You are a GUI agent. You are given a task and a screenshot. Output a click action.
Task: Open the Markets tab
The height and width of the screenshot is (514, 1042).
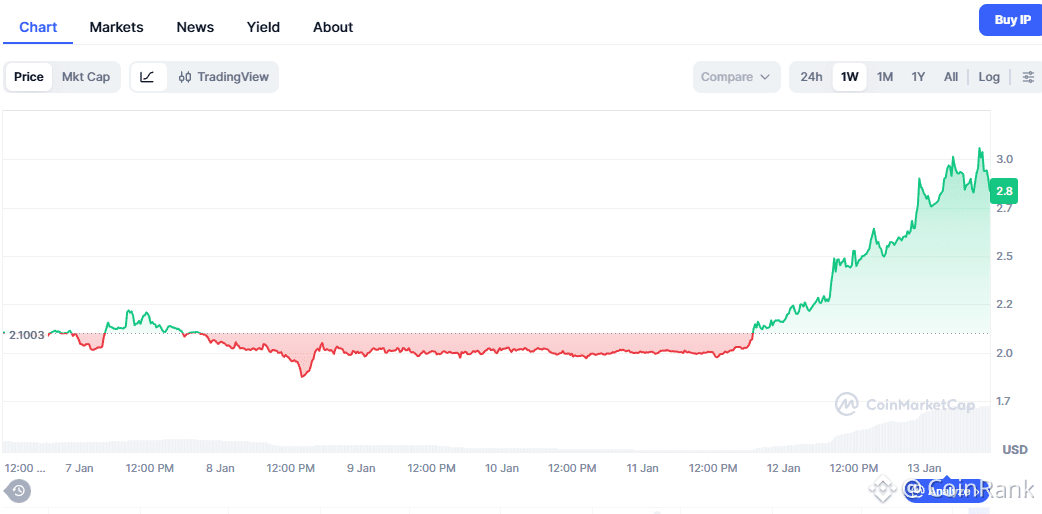pyautogui.click(x=116, y=27)
